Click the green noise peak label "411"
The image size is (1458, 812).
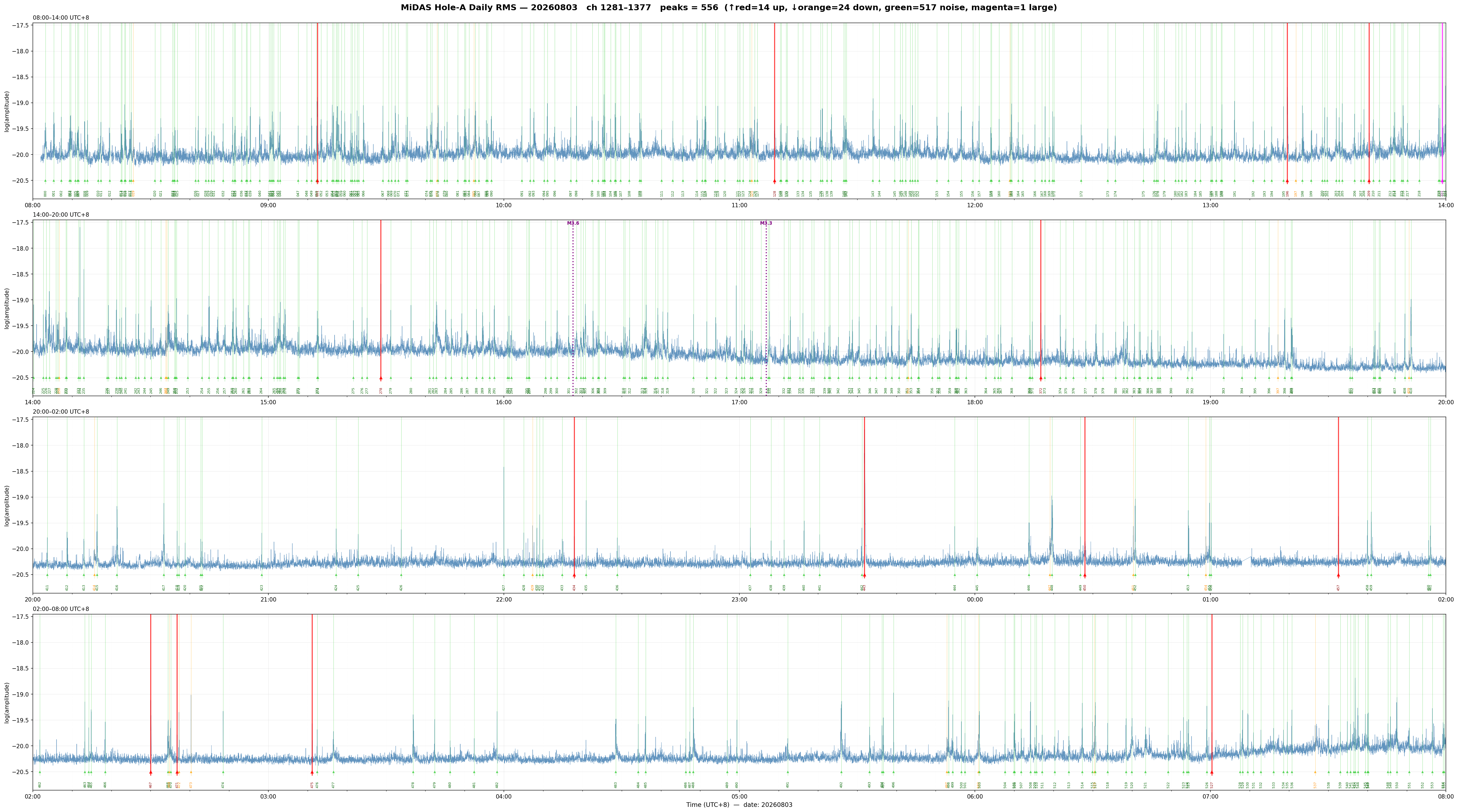47,588
